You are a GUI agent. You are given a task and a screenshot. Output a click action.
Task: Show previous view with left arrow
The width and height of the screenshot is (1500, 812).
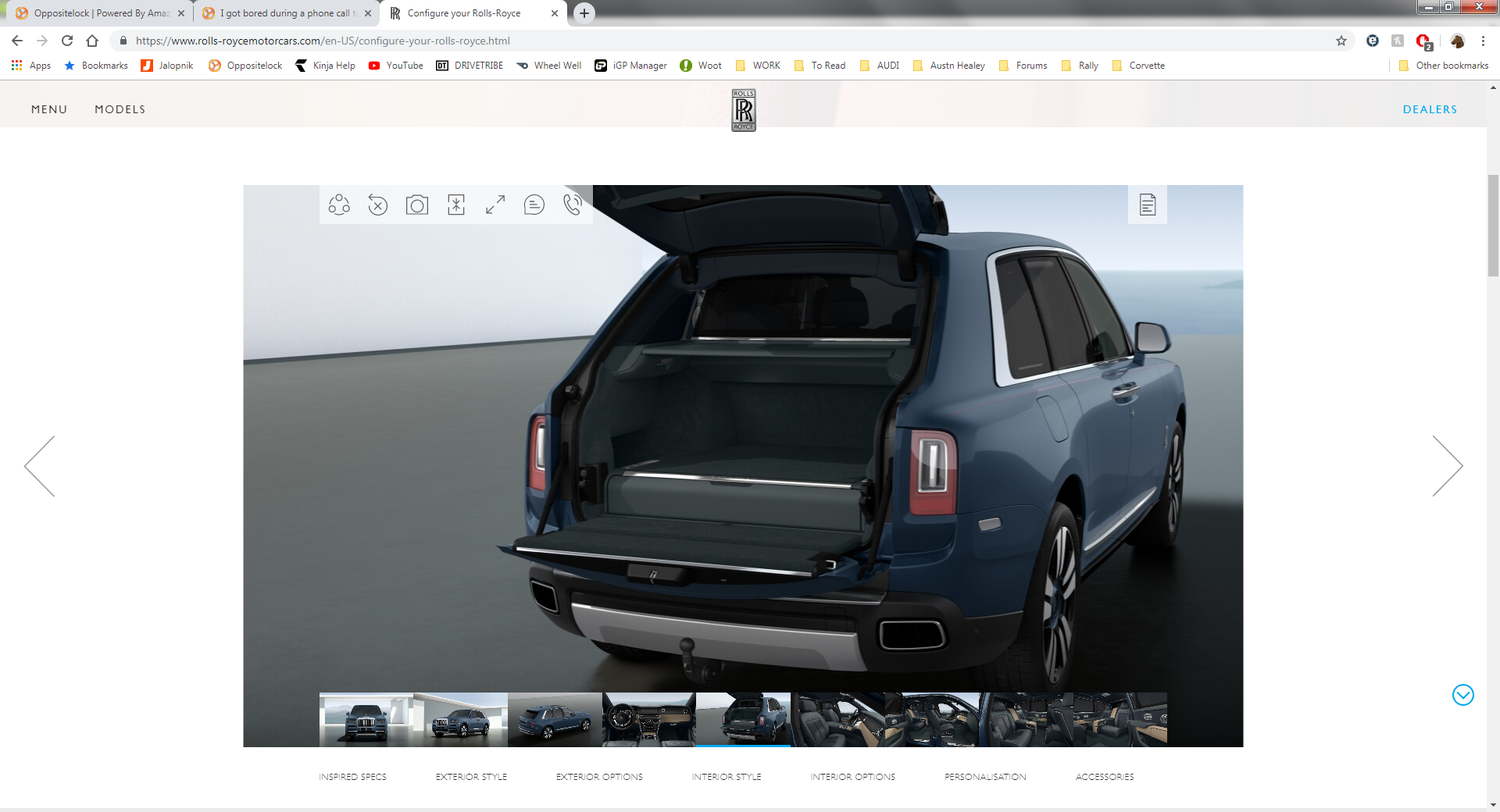click(x=40, y=466)
